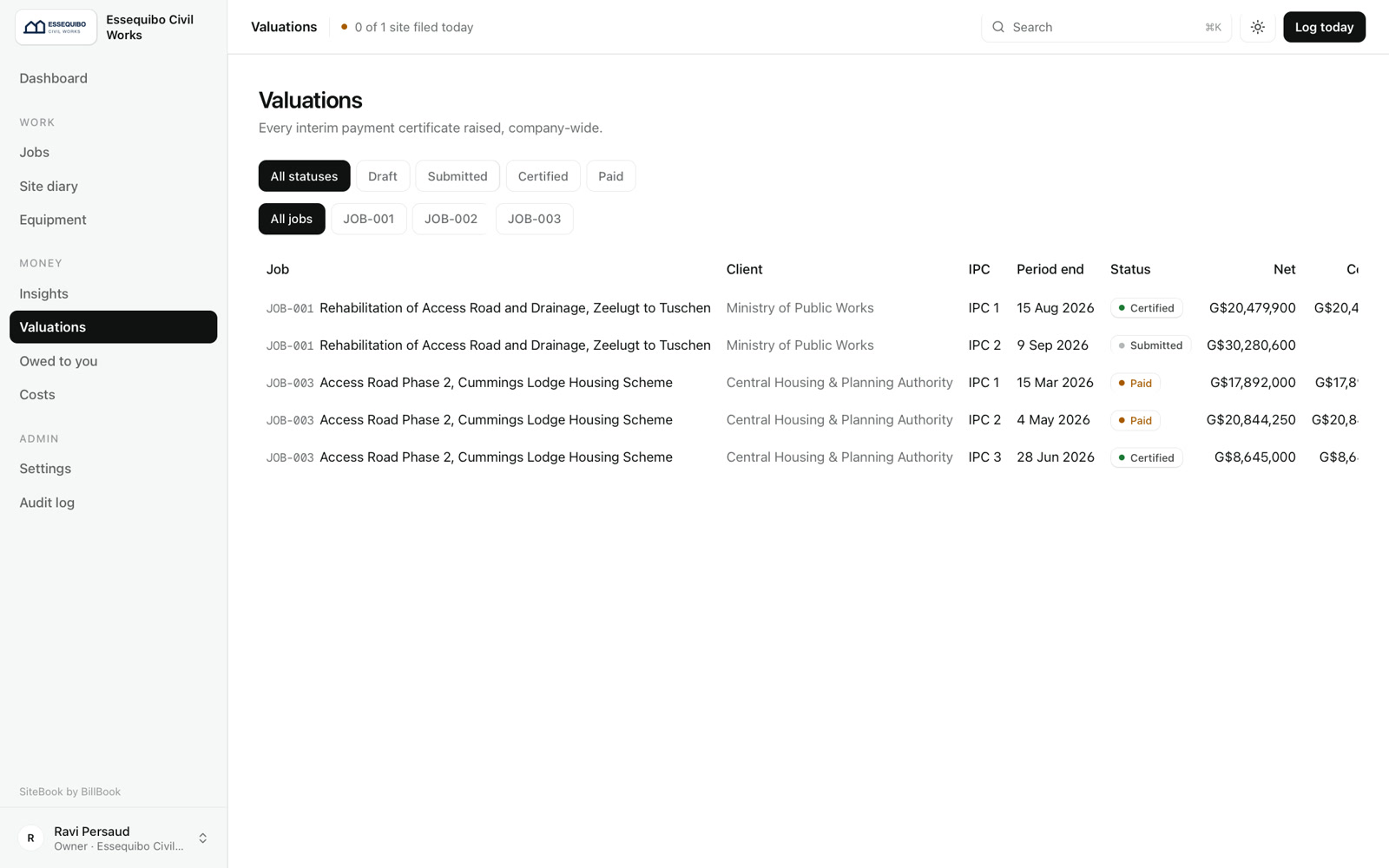Click the search magnifier icon
The height and width of the screenshot is (868, 1389).
coord(998,27)
